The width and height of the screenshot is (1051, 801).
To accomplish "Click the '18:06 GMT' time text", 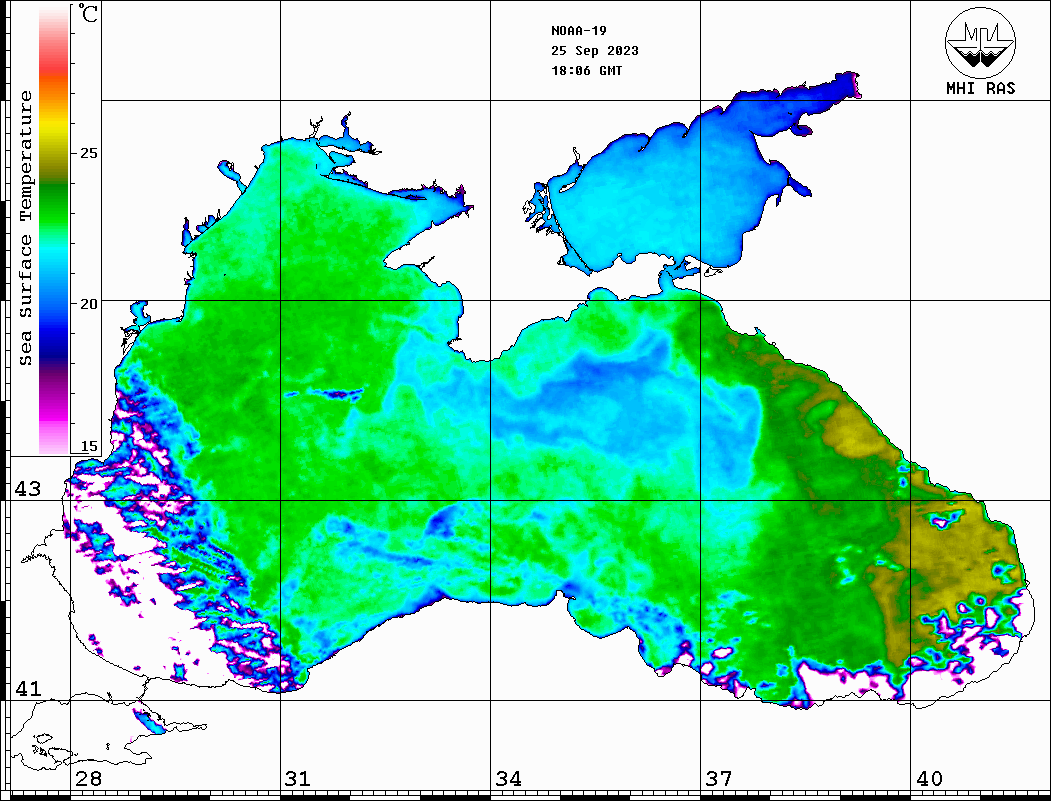I will [x=587, y=70].
